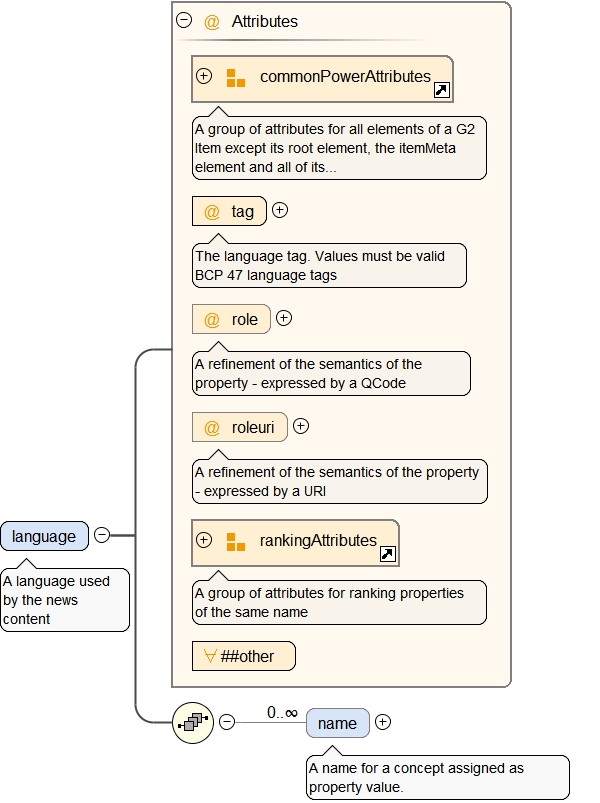Select the roleuri attribute node
The image size is (600, 803).
tap(240, 428)
